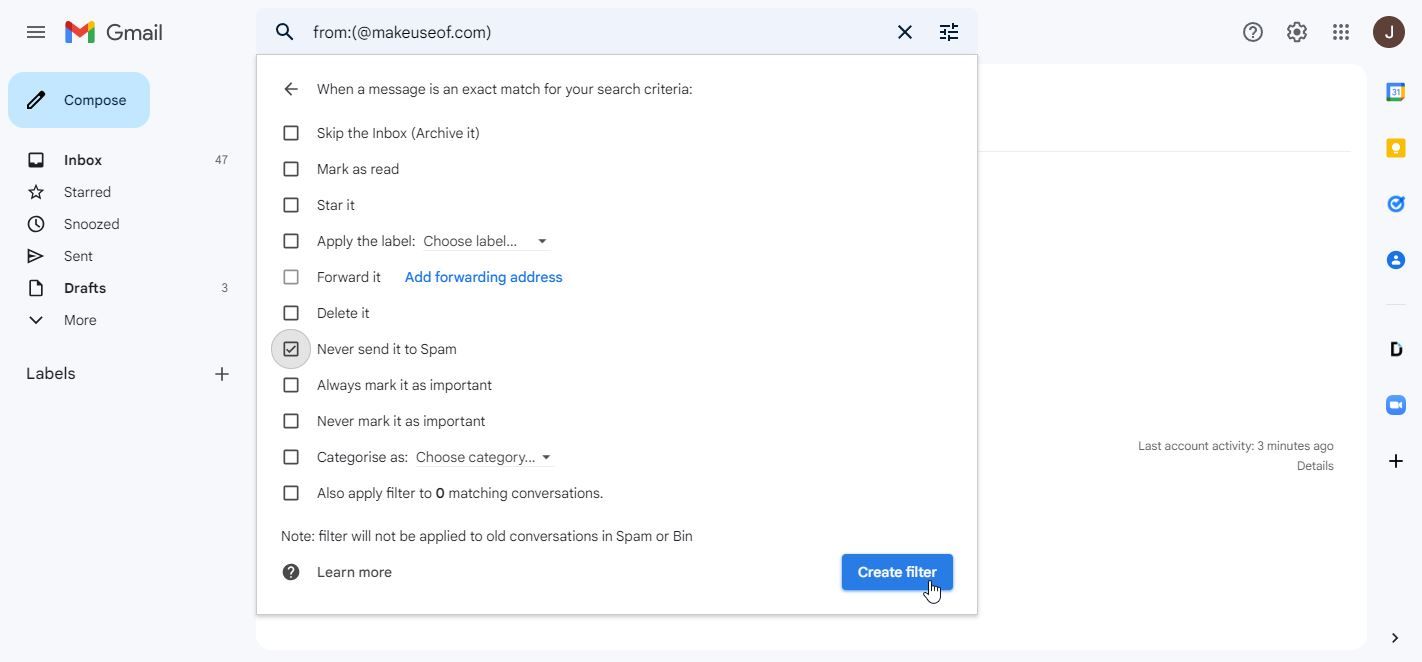Open Google Keep side panel icon
Image resolution: width=1422 pixels, height=662 pixels.
point(1396,148)
